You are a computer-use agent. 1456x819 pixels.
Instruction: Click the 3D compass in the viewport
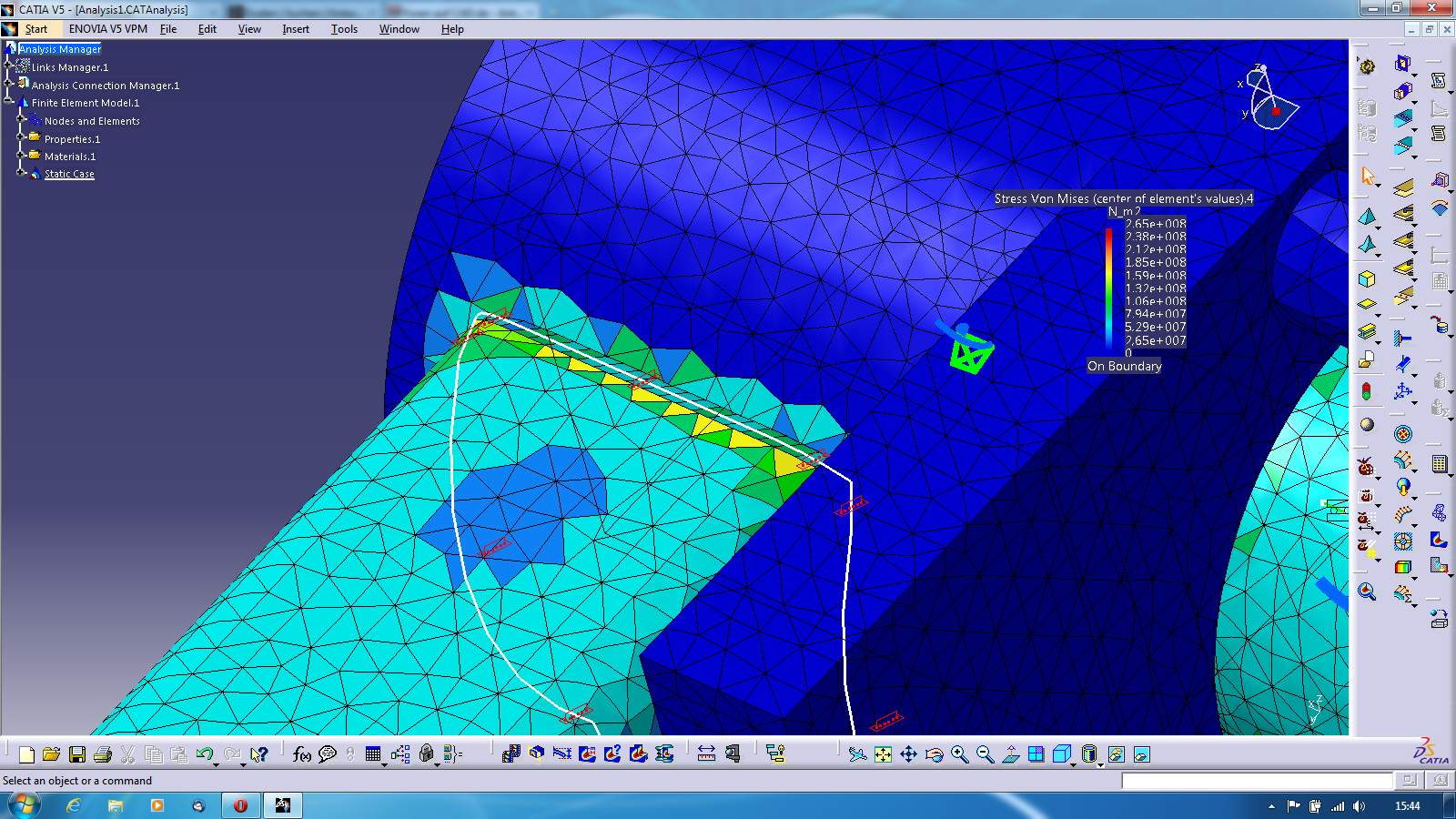pos(1271,98)
